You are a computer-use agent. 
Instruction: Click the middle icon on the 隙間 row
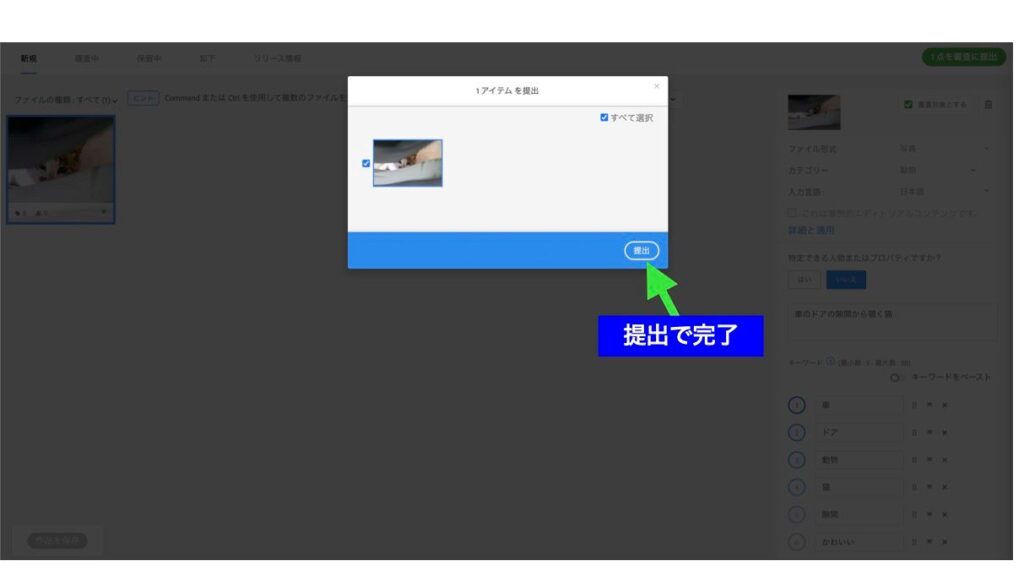929,515
